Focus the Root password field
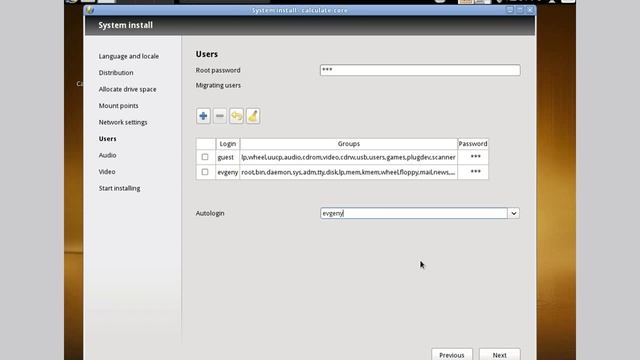This screenshot has height=360, width=640. coord(420,70)
